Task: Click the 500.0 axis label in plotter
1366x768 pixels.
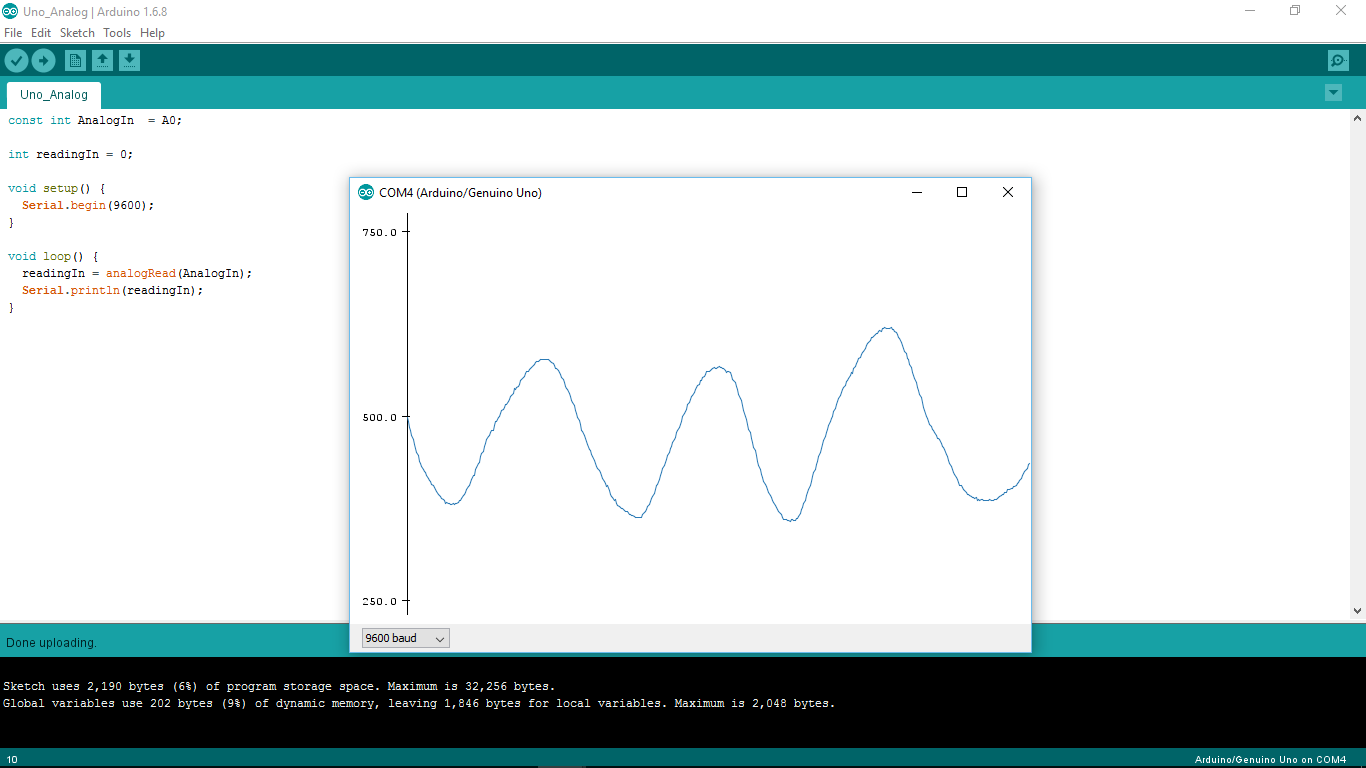Action: (379, 417)
